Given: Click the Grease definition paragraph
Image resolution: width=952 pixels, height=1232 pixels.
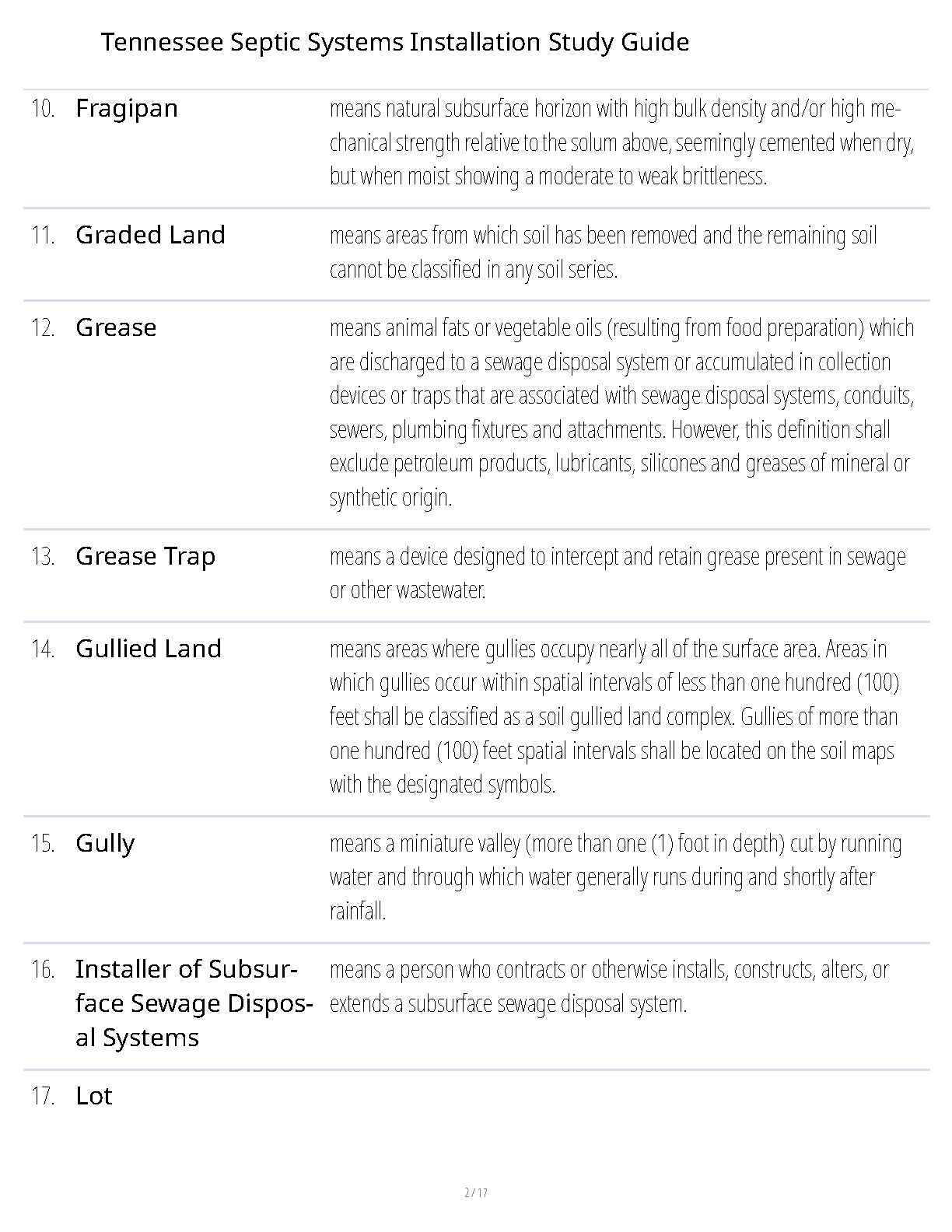Looking at the screenshot, I should (621, 412).
